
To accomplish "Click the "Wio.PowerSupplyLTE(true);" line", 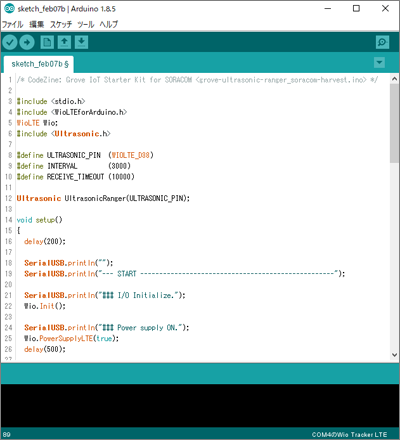I will pyautogui.click(x=71, y=338).
